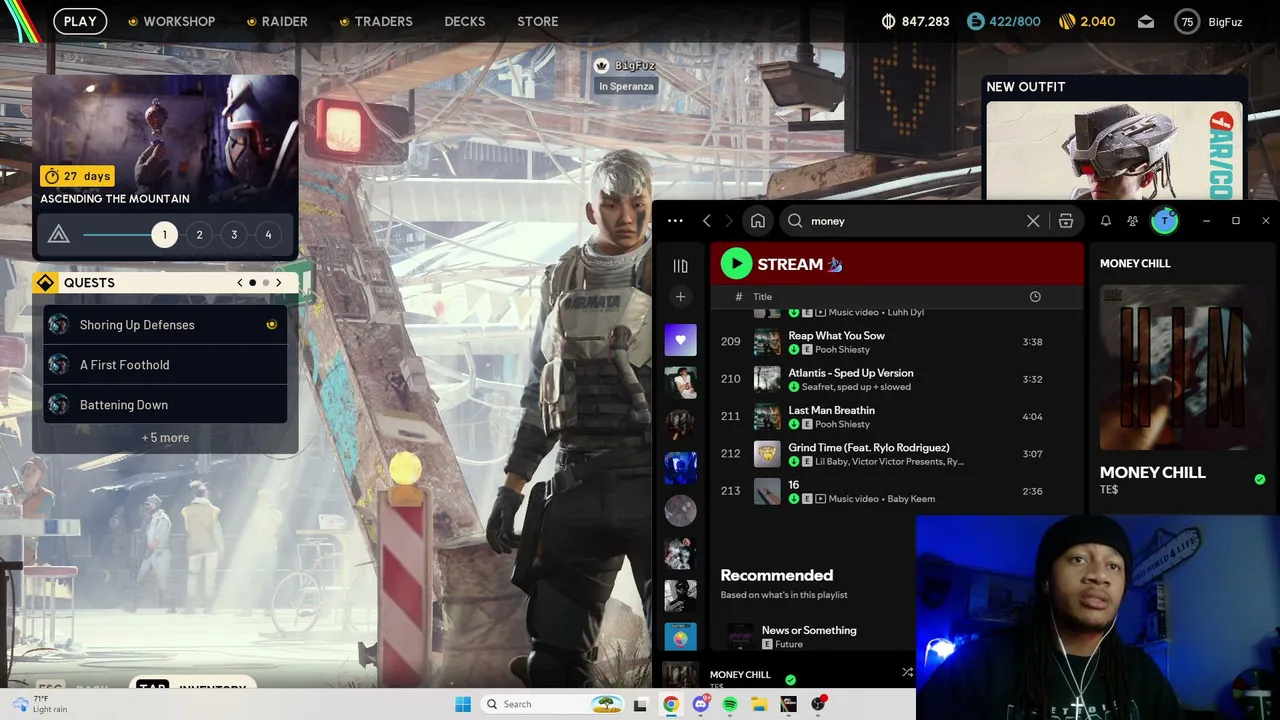Select stage 1 of Ascending the Mountain

click(165, 235)
